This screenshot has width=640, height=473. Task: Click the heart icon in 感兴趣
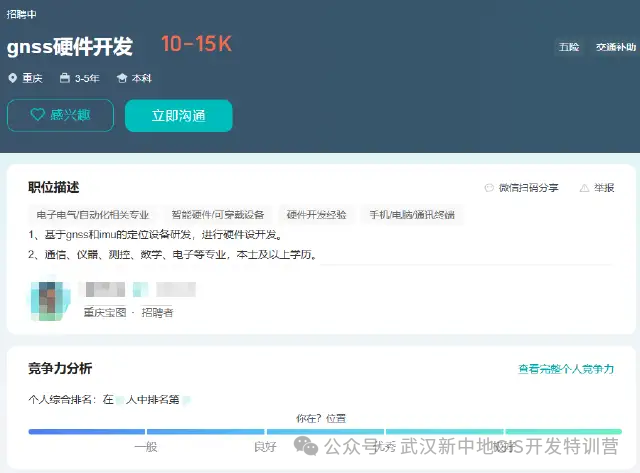pos(38,115)
